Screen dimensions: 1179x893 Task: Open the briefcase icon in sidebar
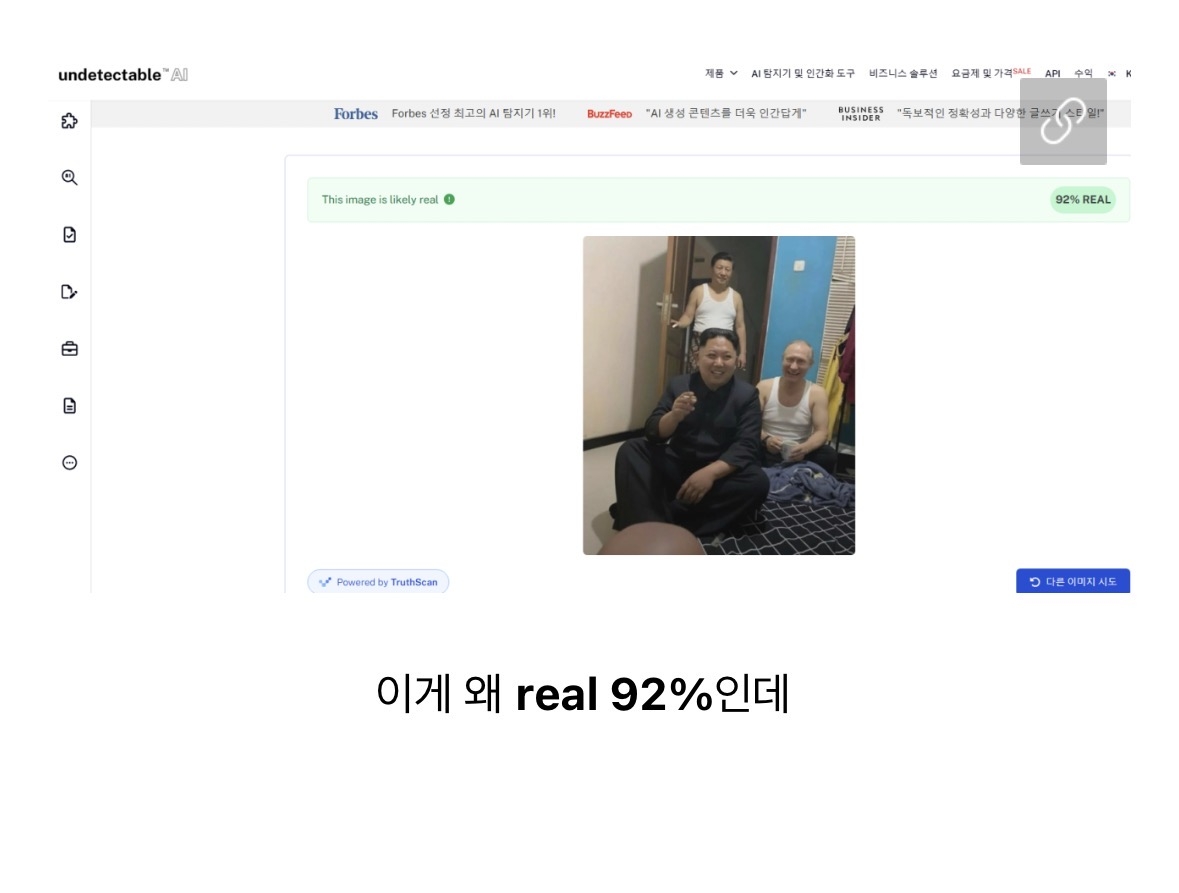click(69, 349)
